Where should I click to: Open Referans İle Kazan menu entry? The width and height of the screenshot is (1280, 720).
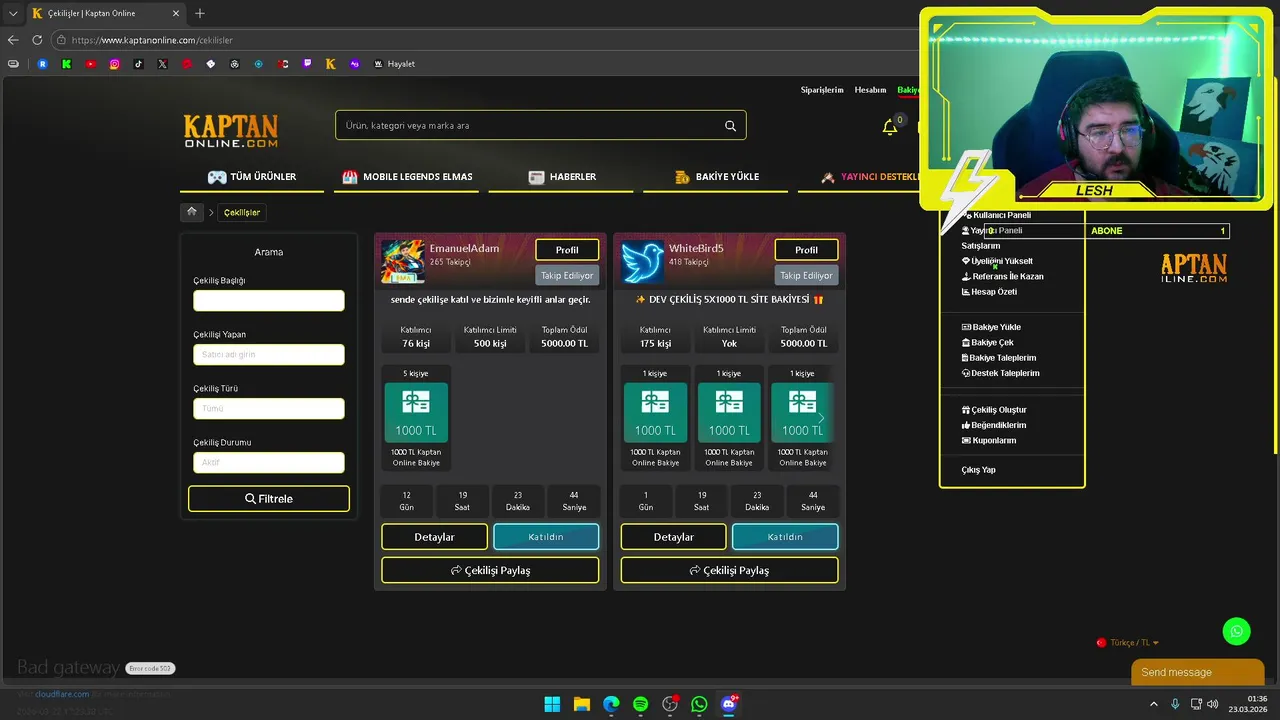tap(1002, 276)
